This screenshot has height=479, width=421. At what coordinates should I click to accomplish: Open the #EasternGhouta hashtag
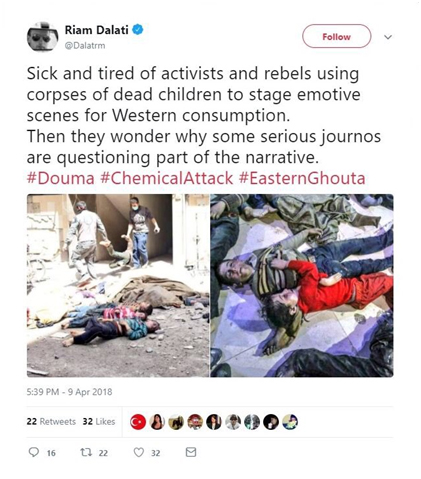tap(302, 178)
